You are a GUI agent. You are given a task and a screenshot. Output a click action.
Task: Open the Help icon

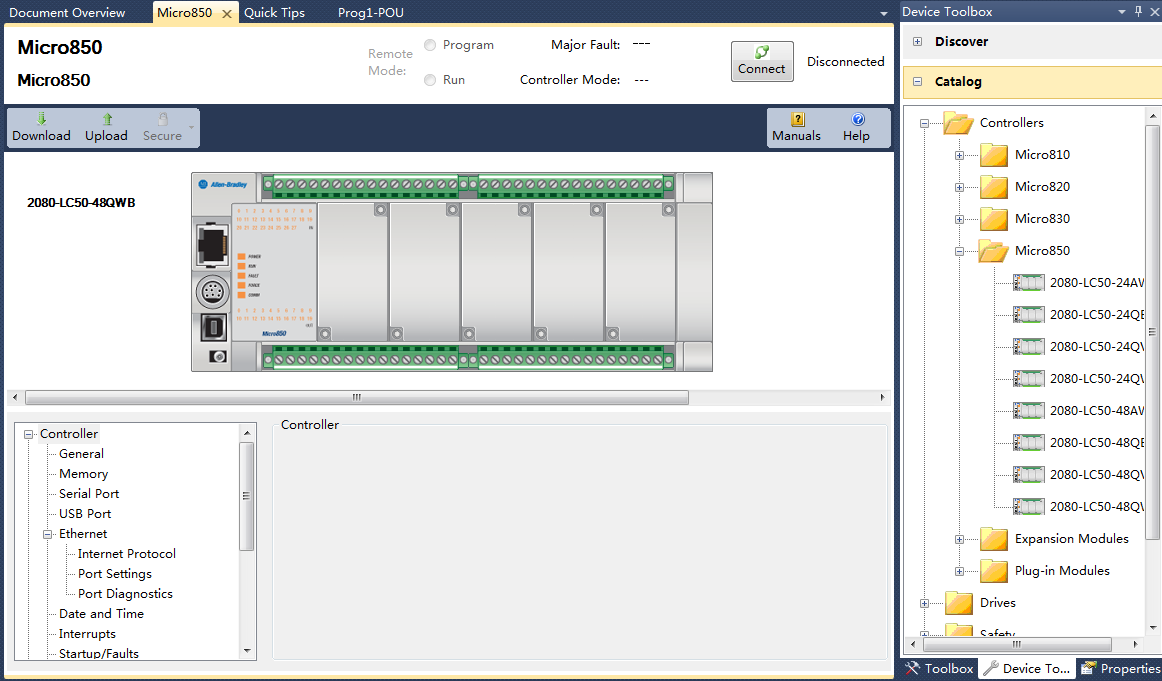pos(857,119)
